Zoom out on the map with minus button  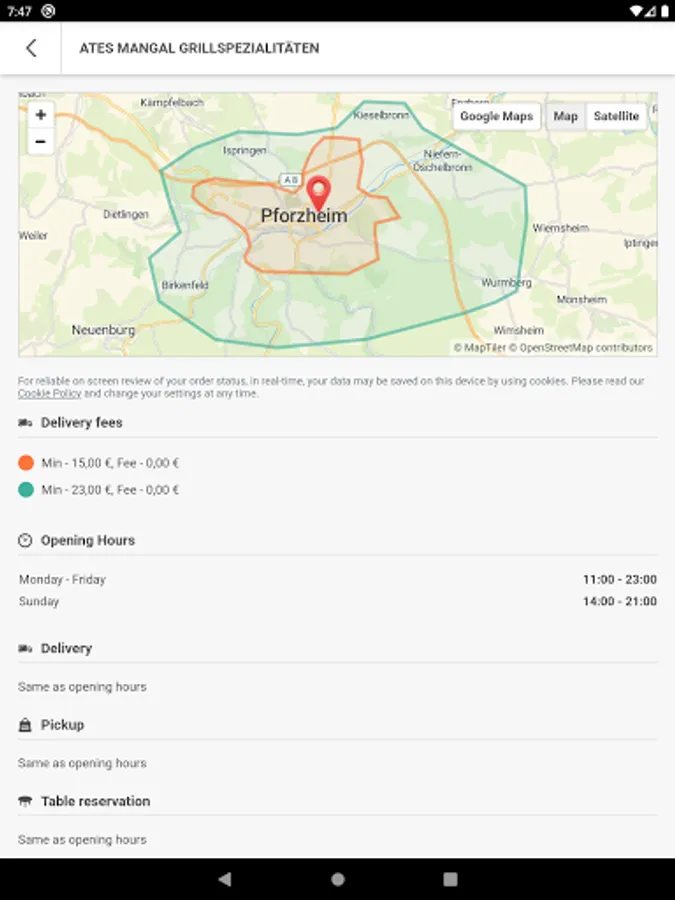point(41,141)
